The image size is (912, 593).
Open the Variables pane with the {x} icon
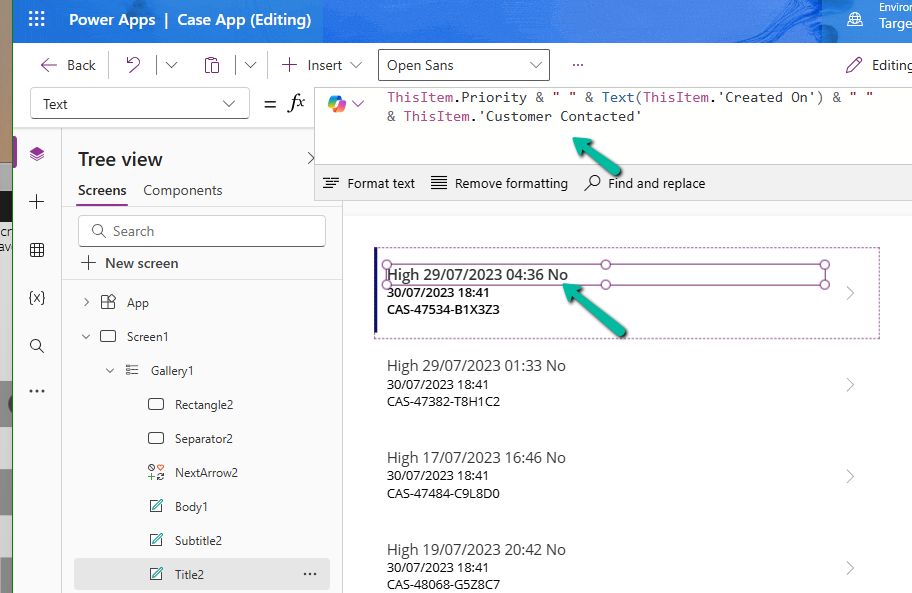point(37,297)
